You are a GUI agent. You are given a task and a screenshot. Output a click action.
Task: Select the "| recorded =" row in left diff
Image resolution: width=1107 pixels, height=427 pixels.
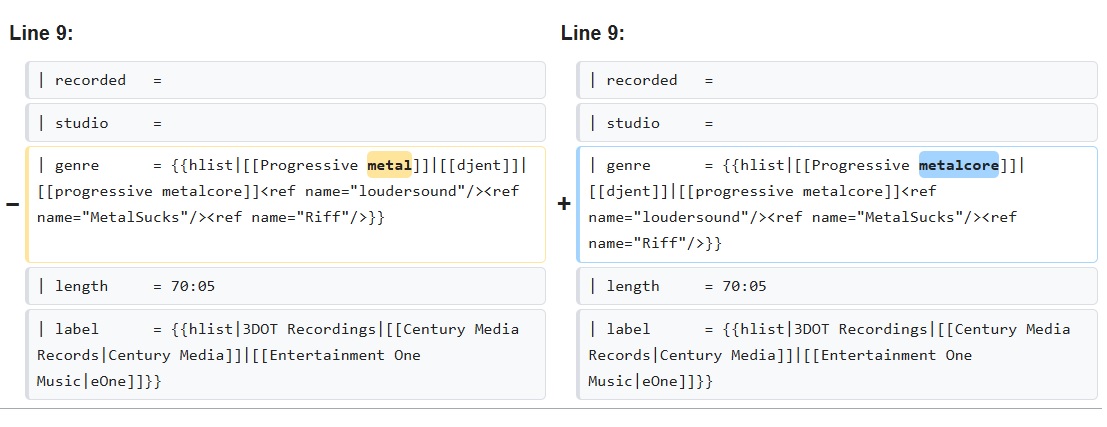pos(285,80)
